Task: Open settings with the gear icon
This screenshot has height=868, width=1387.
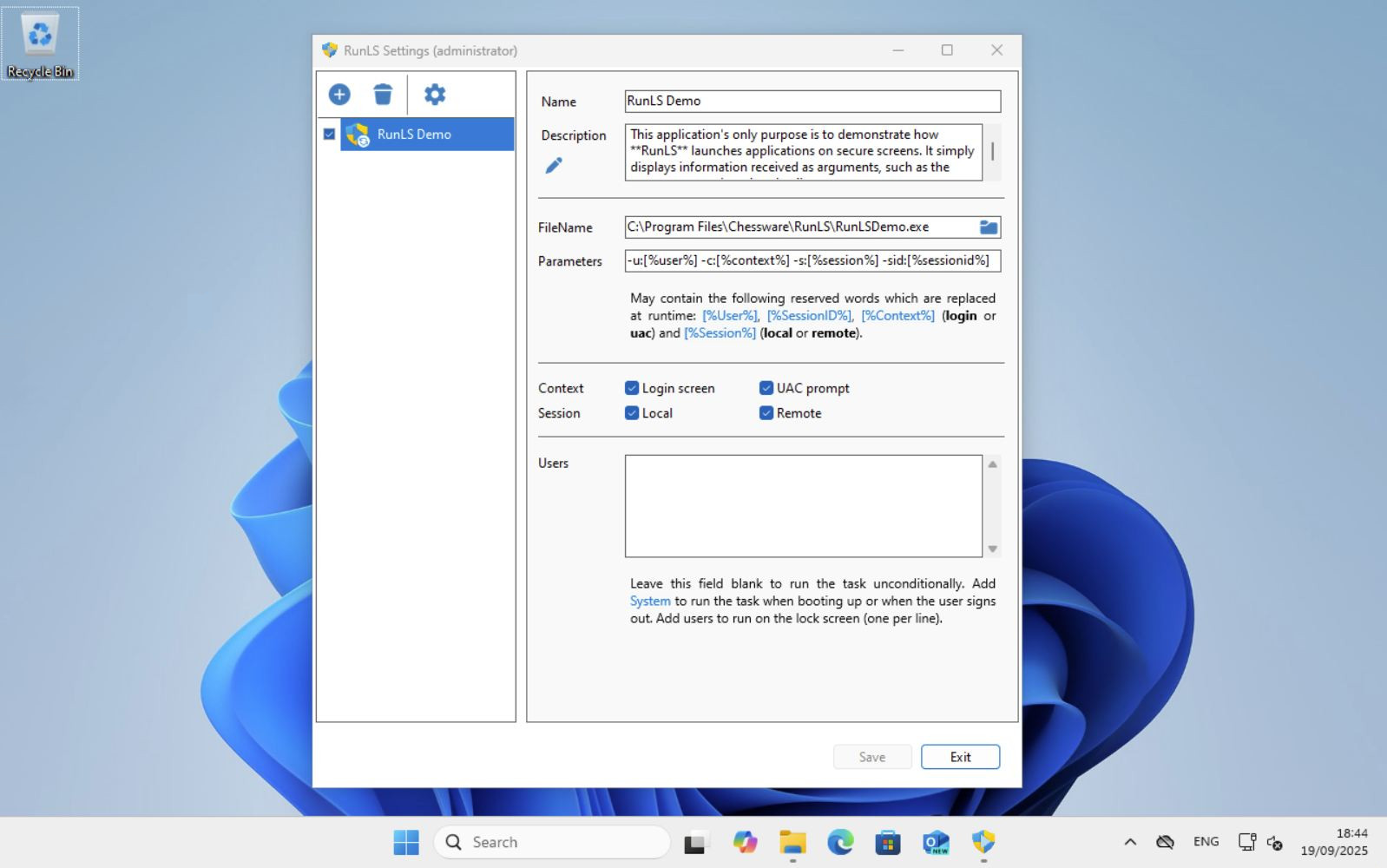Action: pyautogui.click(x=435, y=95)
